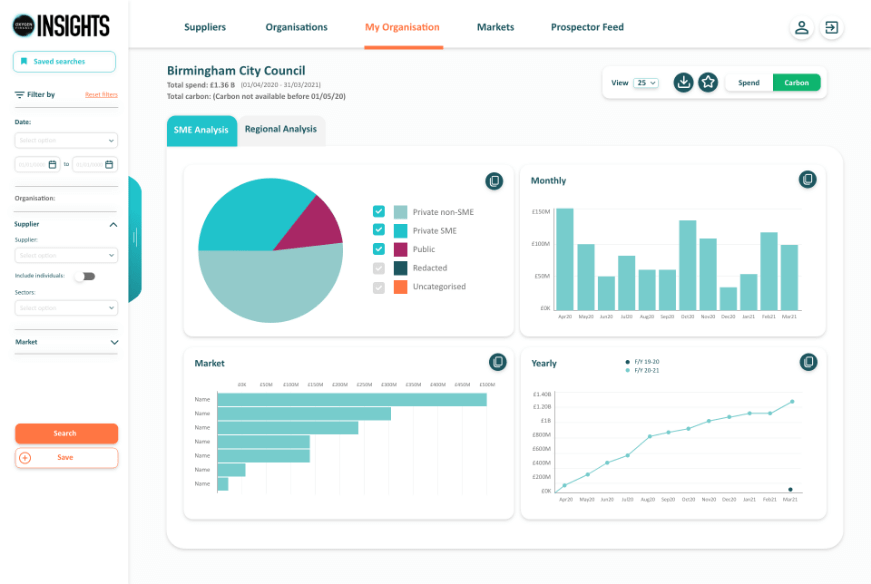Click the Apr20 bar in Monthly chart
The width and height of the screenshot is (871, 584).
tap(565, 259)
